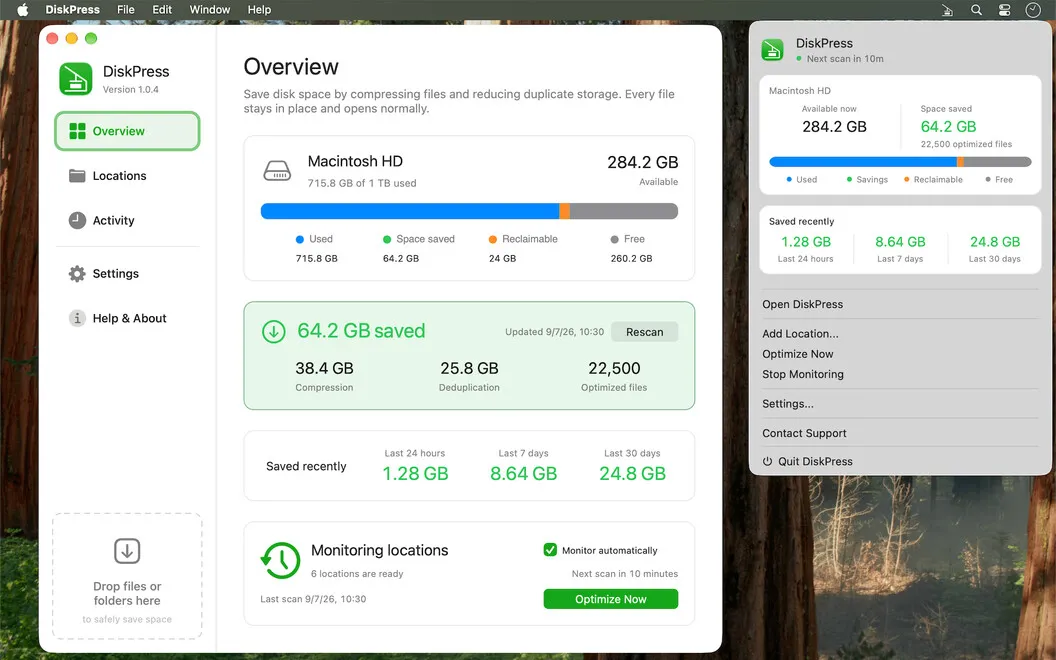Click the "260.2 GB" Free value
1056x660 pixels.
[x=631, y=259]
